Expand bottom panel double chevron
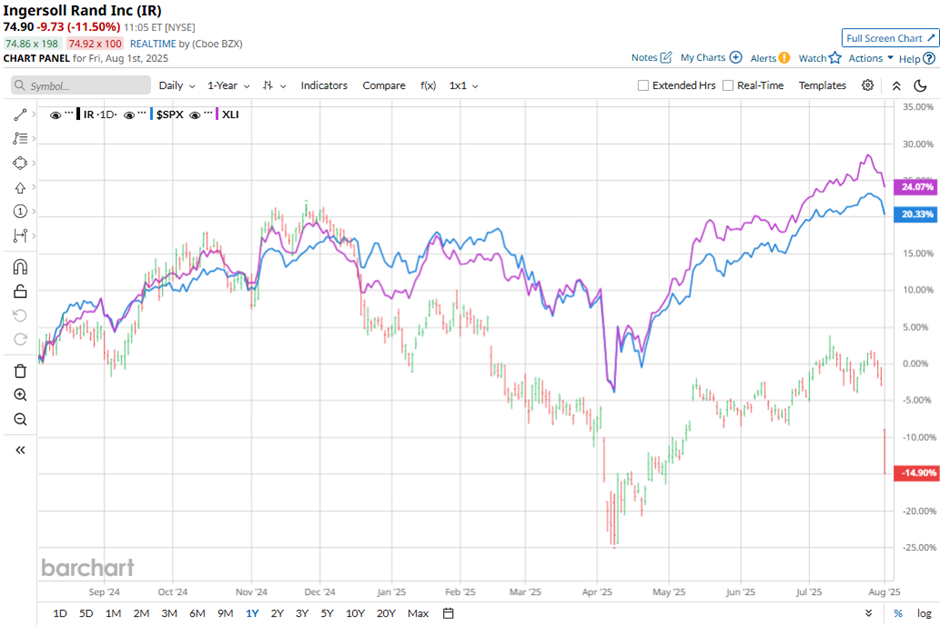Screen dimensions: 940x627 (x=869, y=613)
